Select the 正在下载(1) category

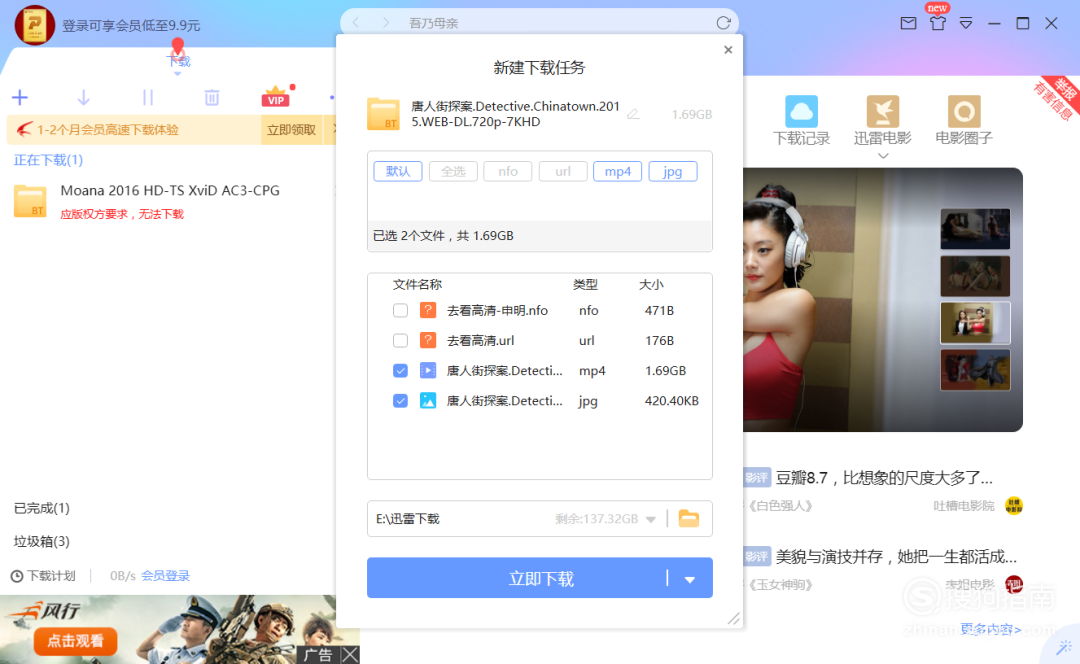point(48,160)
